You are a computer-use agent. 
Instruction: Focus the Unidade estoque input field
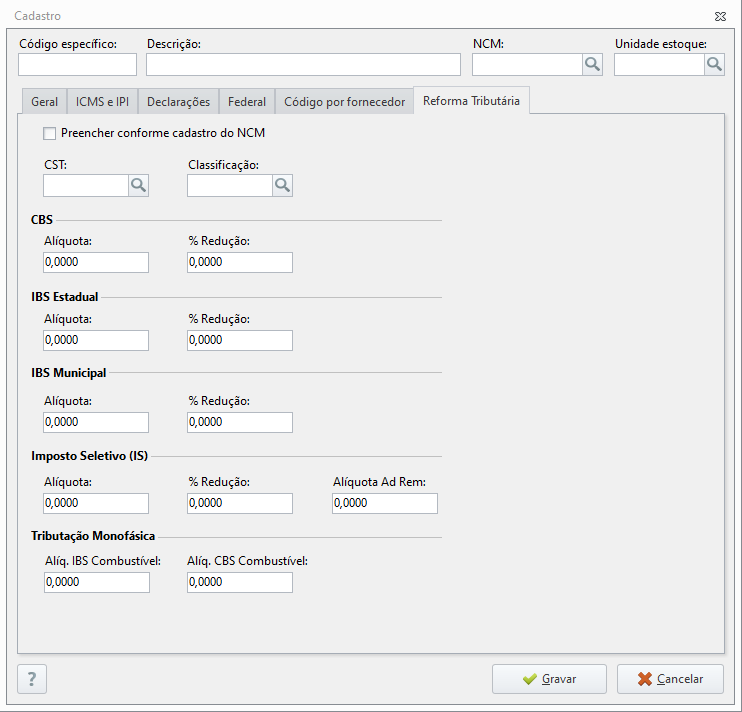pos(659,64)
